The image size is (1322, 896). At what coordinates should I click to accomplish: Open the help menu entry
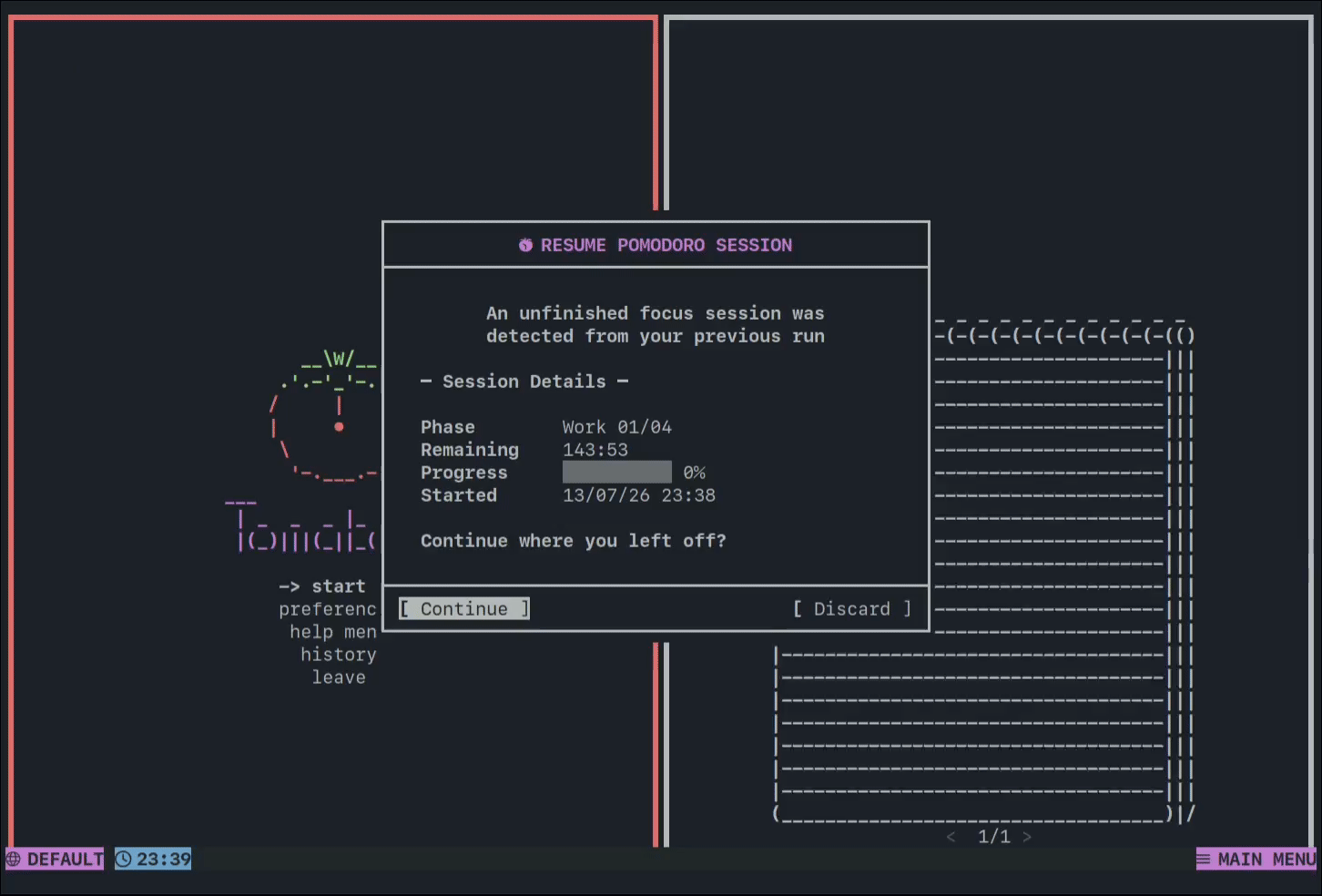pos(333,632)
